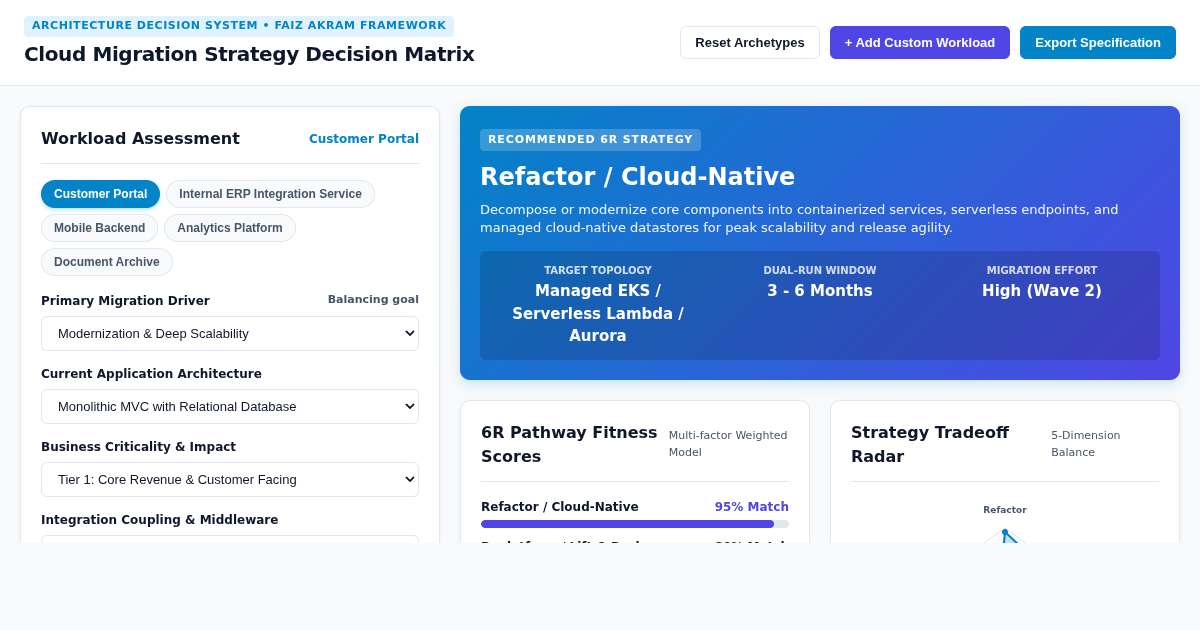Viewport: 1200px width, 630px height.
Task: Open the Primary Migration Driver dropdown
Action: pyautogui.click(x=230, y=333)
